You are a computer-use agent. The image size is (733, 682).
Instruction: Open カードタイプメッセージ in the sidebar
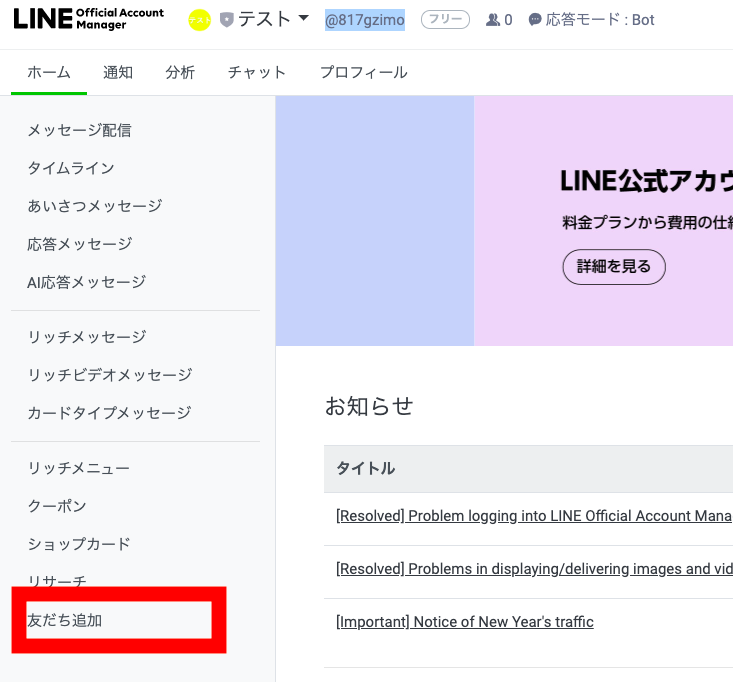pos(109,412)
